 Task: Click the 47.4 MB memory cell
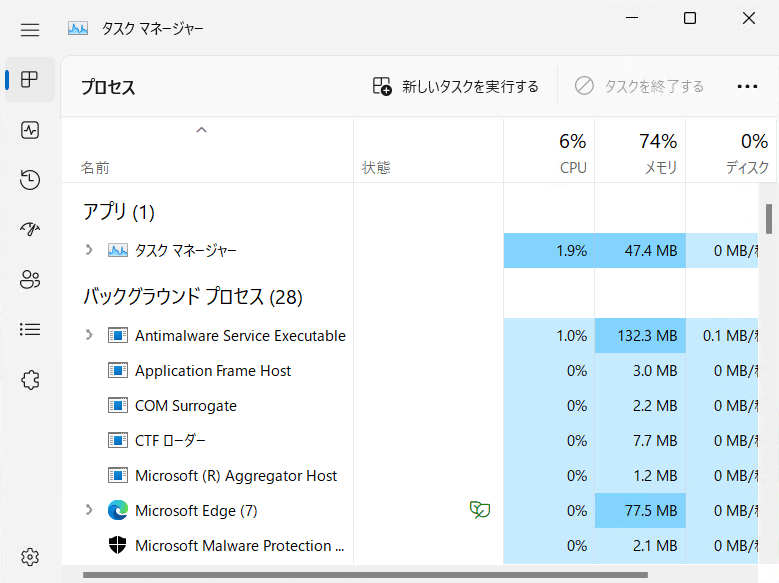pyautogui.click(x=640, y=250)
